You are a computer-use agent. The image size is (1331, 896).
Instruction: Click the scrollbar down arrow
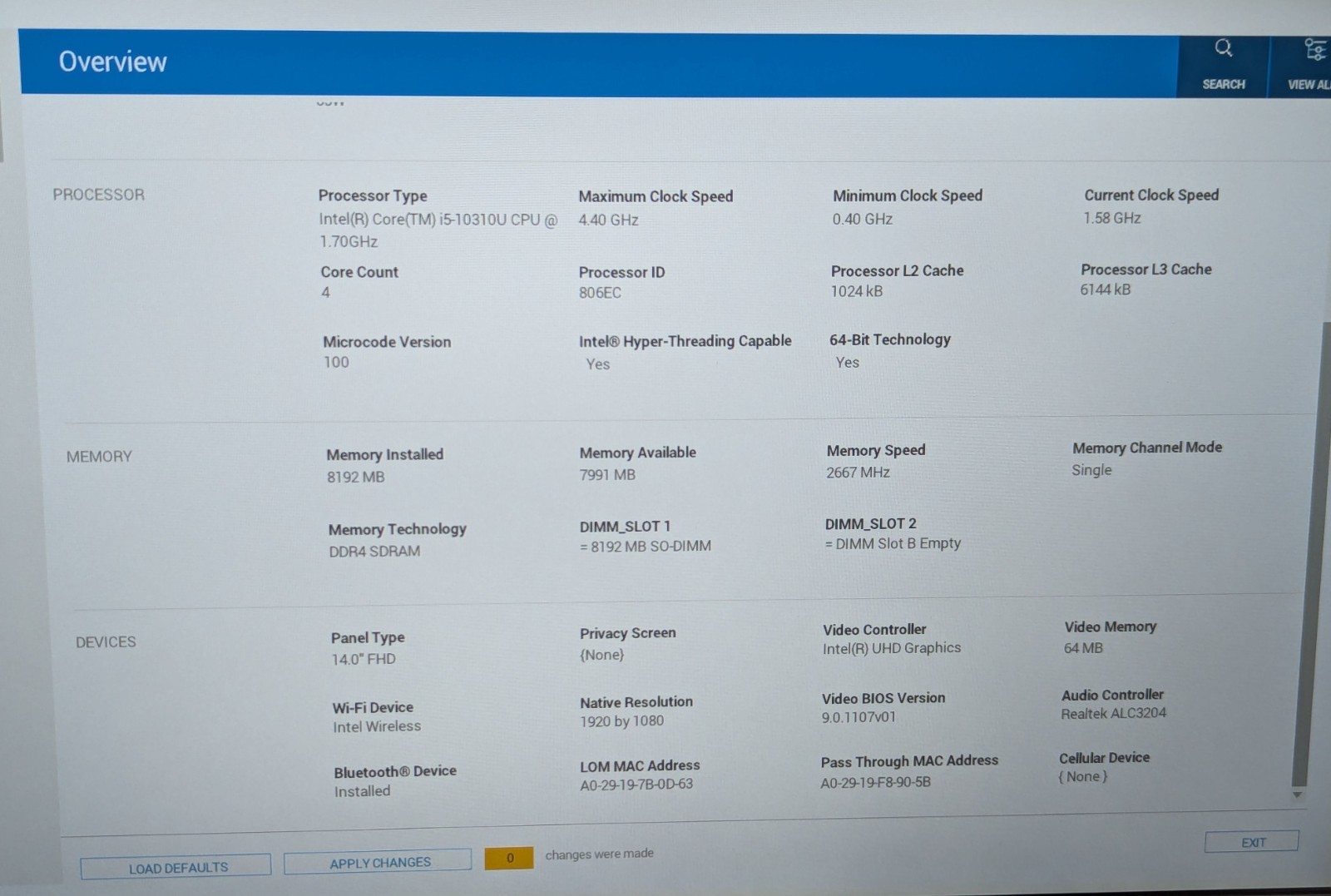pyautogui.click(x=1298, y=796)
